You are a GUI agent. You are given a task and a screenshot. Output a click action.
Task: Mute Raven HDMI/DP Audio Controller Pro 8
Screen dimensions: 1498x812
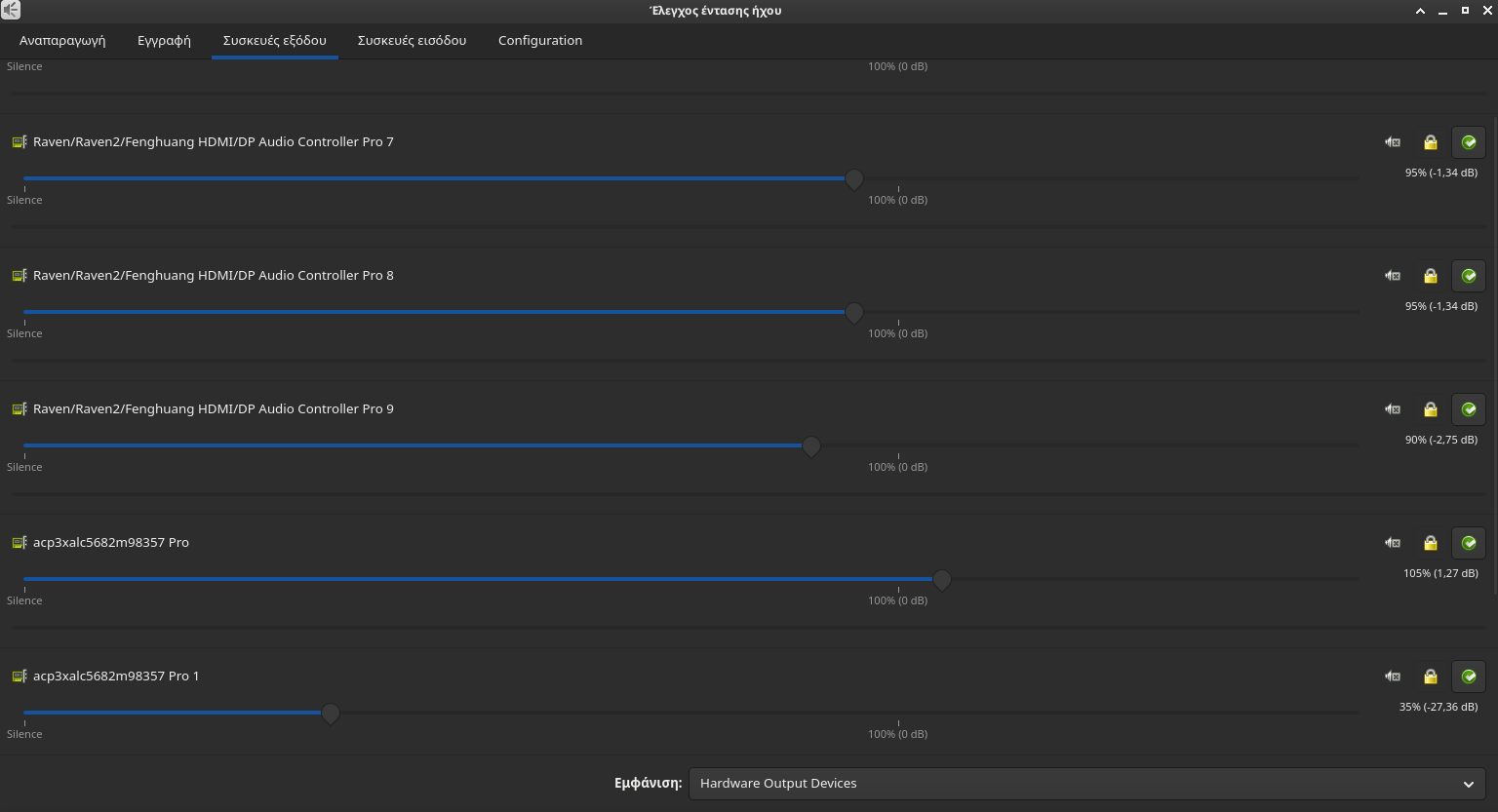1393,276
